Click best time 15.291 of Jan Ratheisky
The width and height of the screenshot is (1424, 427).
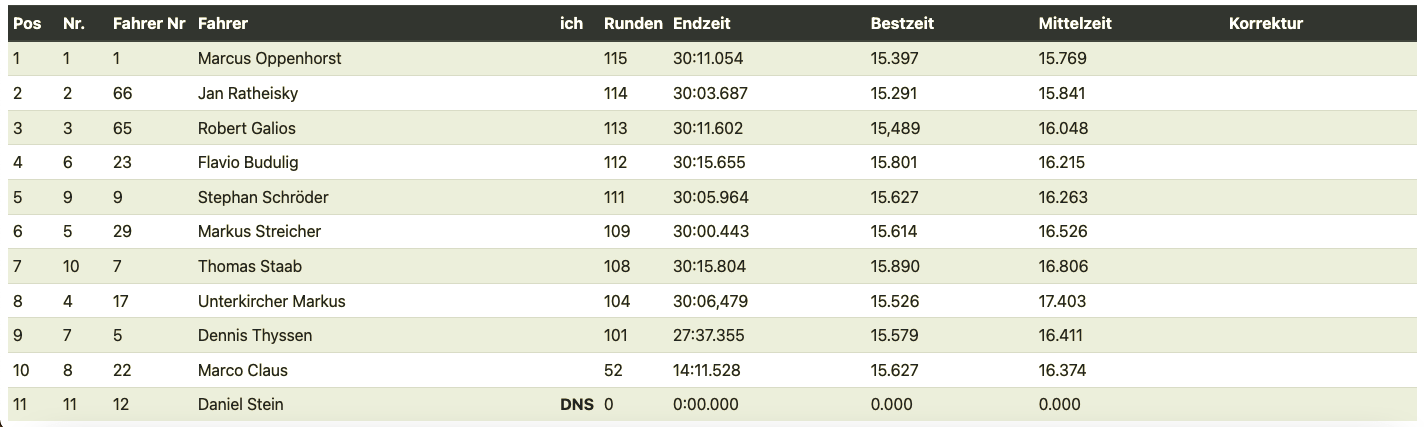(x=894, y=94)
